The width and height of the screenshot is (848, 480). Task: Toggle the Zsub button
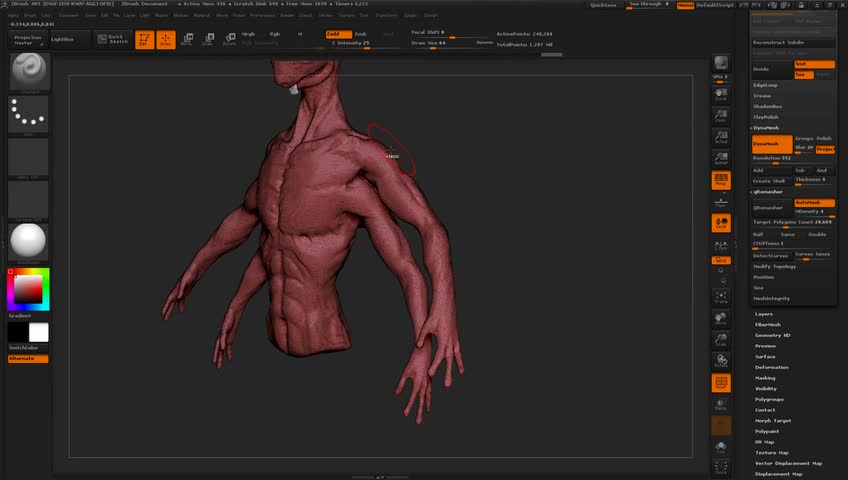(x=360, y=34)
